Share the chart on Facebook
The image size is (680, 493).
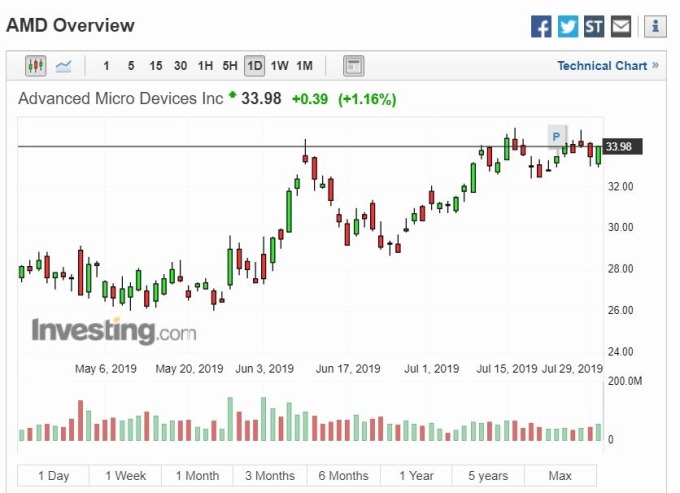541,27
